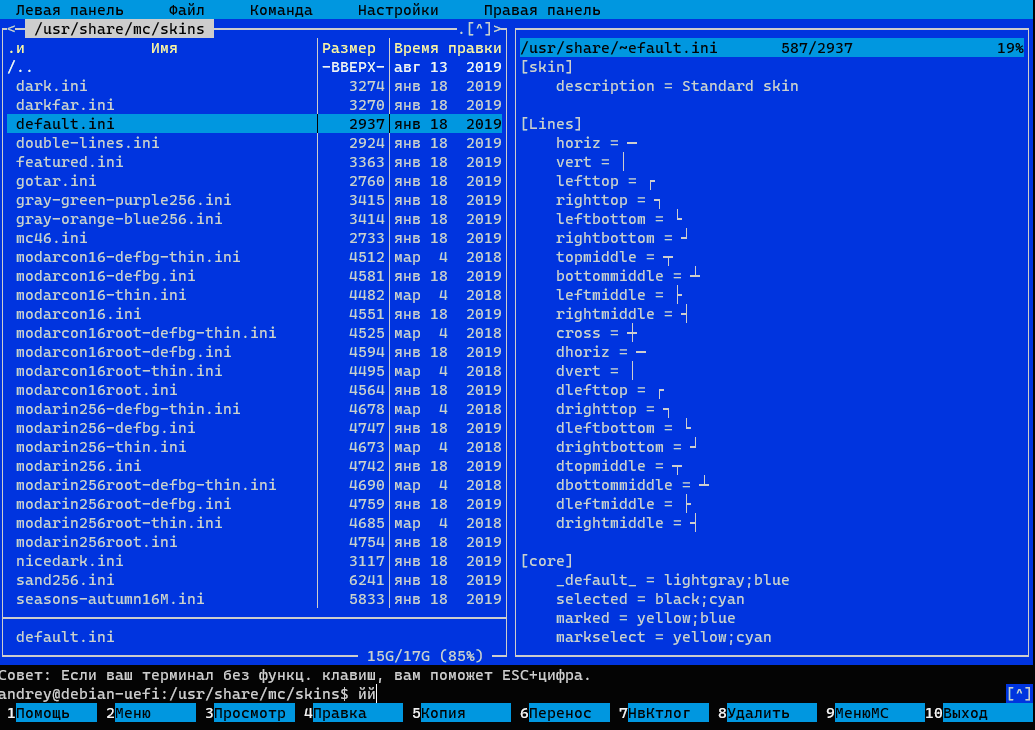Open the Правая панель menu
Image resolution: width=1035 pixels, height=730 pixels.
click(x=542, y=10)
